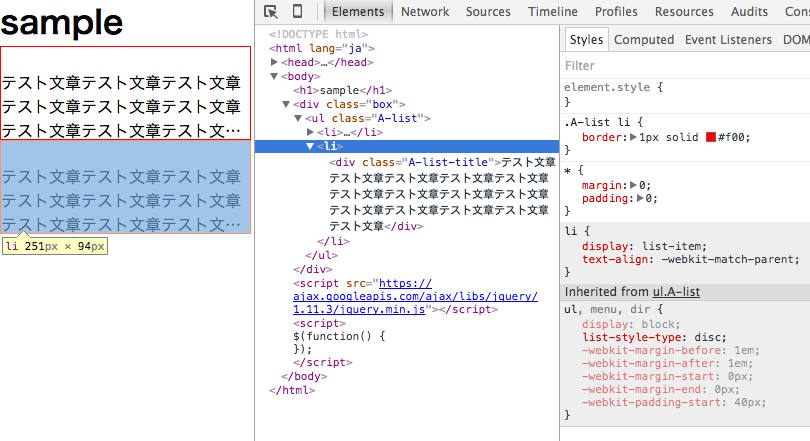Expand the collapsed head element

[x=275, y=62]
